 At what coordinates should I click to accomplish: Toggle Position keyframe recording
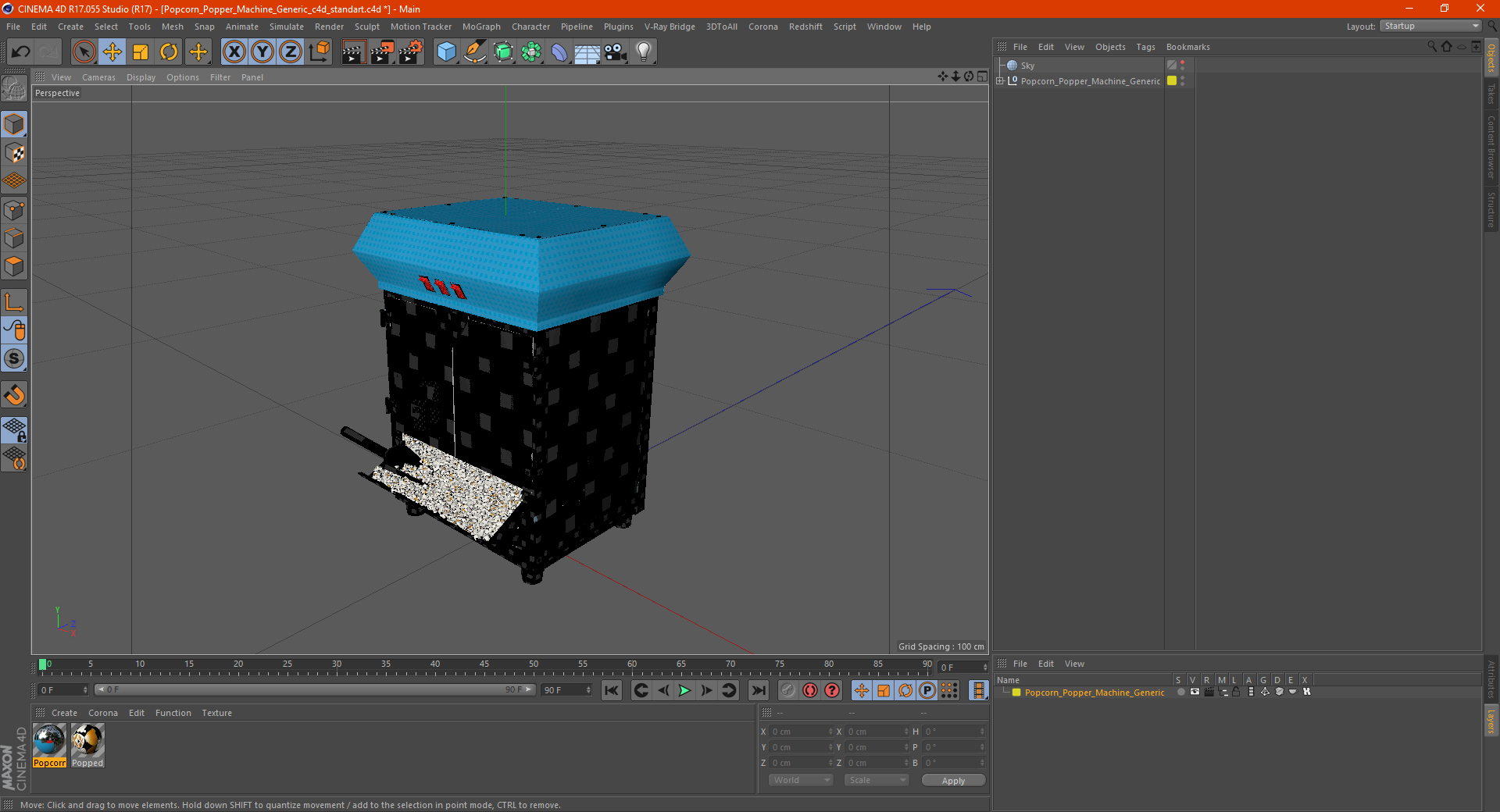coord(862,690)
